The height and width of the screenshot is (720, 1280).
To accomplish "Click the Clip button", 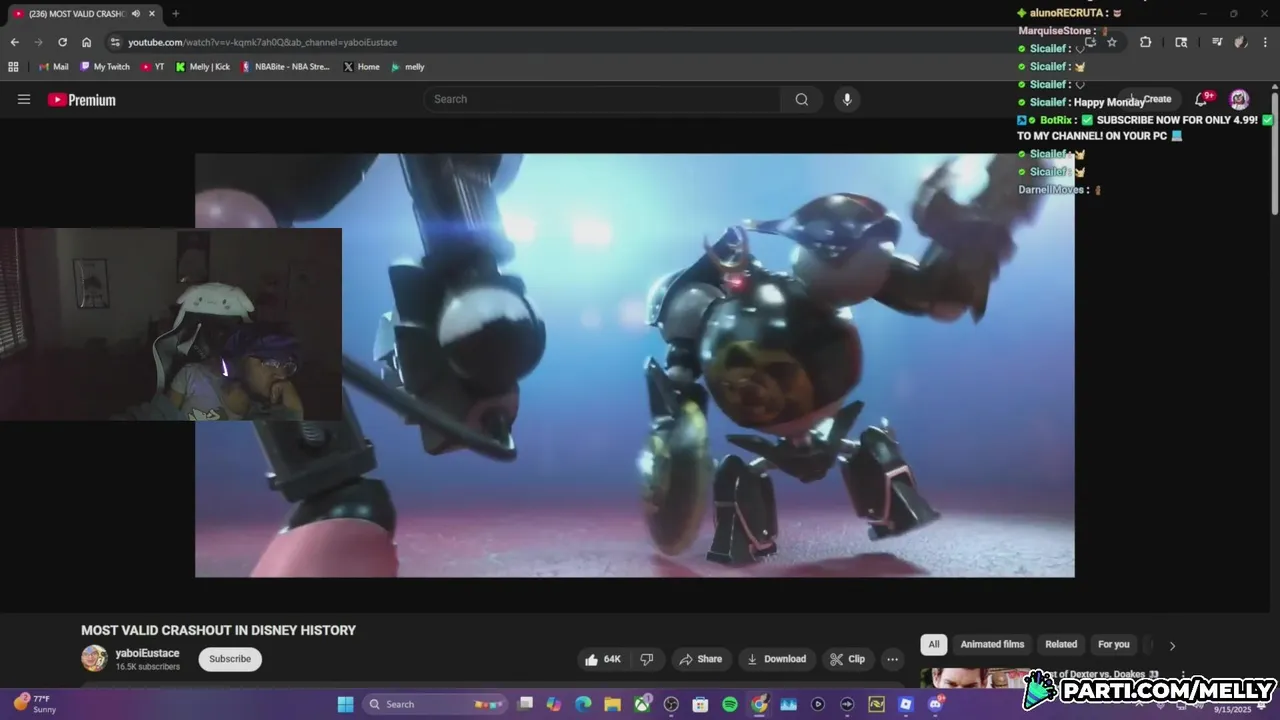I will 847,659.
